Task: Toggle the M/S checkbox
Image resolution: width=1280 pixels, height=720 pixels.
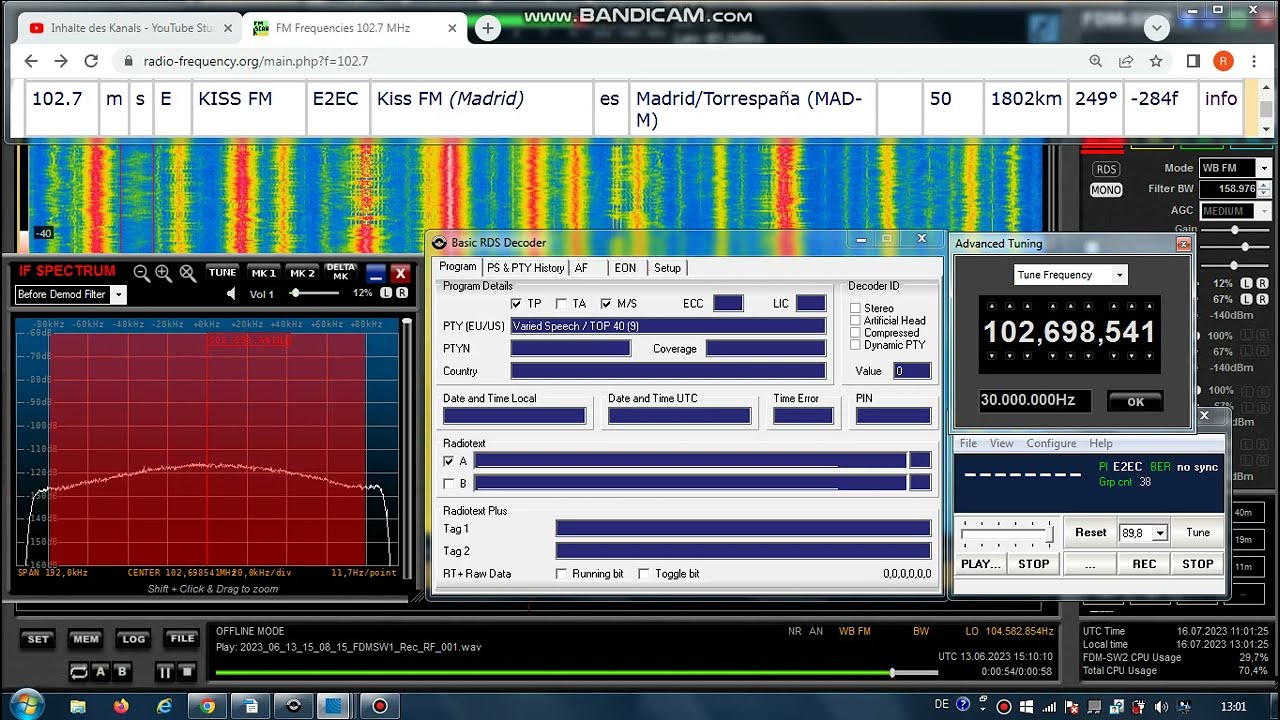Action: 606,304
